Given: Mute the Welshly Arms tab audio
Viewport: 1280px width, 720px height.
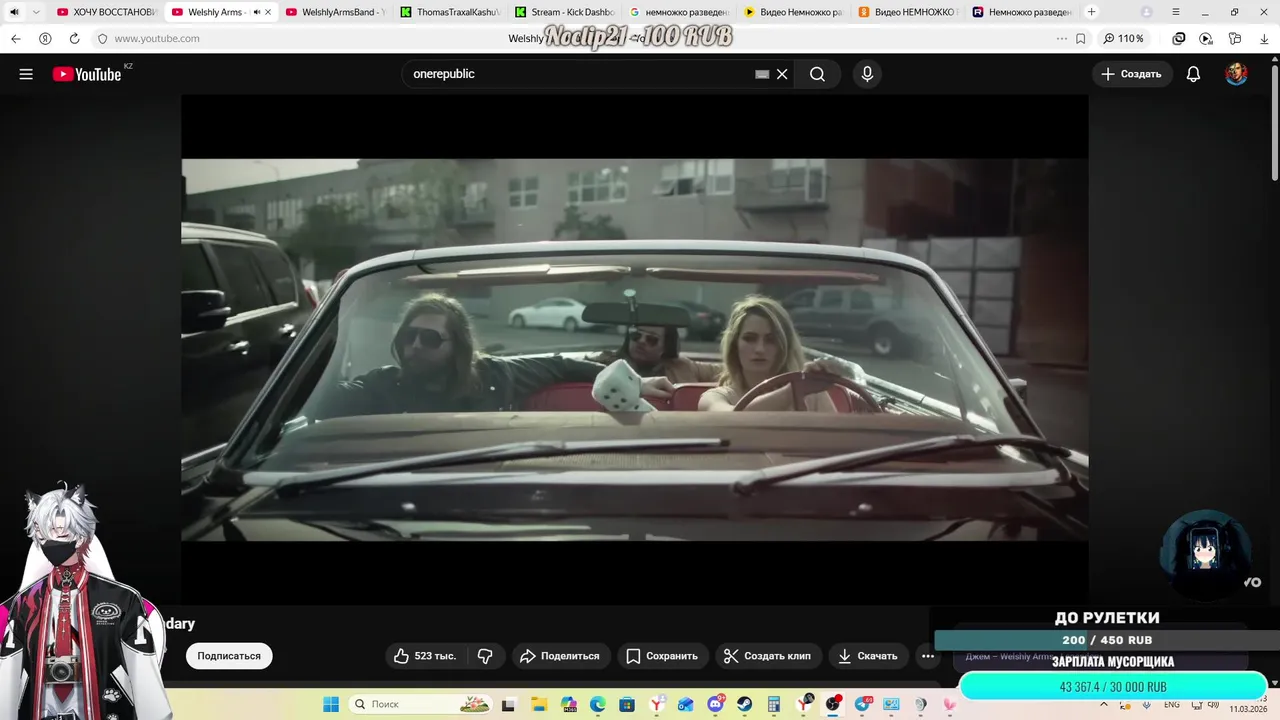Looking at the screenshot, I should [256, 12].
